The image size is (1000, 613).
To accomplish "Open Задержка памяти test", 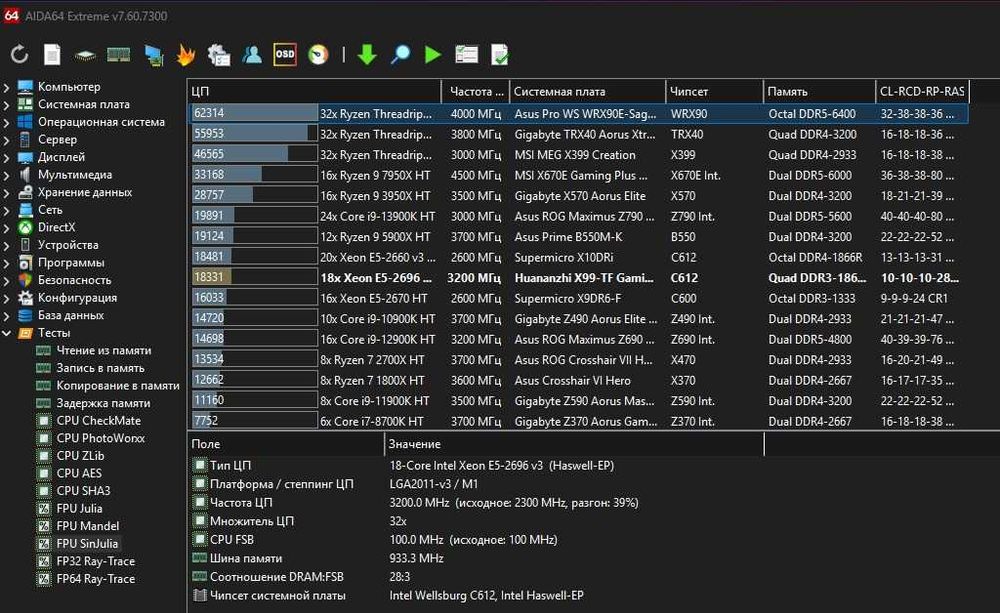I will pyautogui.click(x=103, y=403).
